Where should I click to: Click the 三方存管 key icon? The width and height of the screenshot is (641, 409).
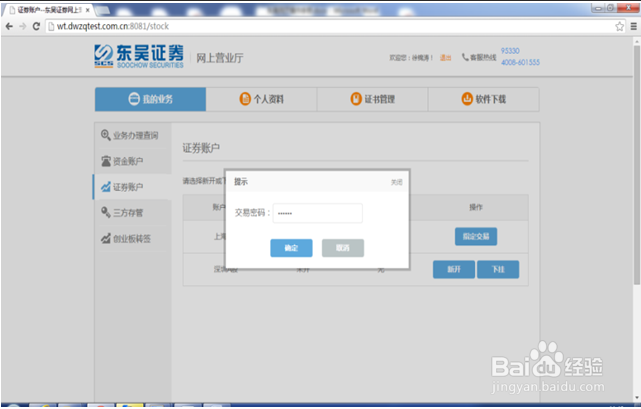tap(106, 212)
